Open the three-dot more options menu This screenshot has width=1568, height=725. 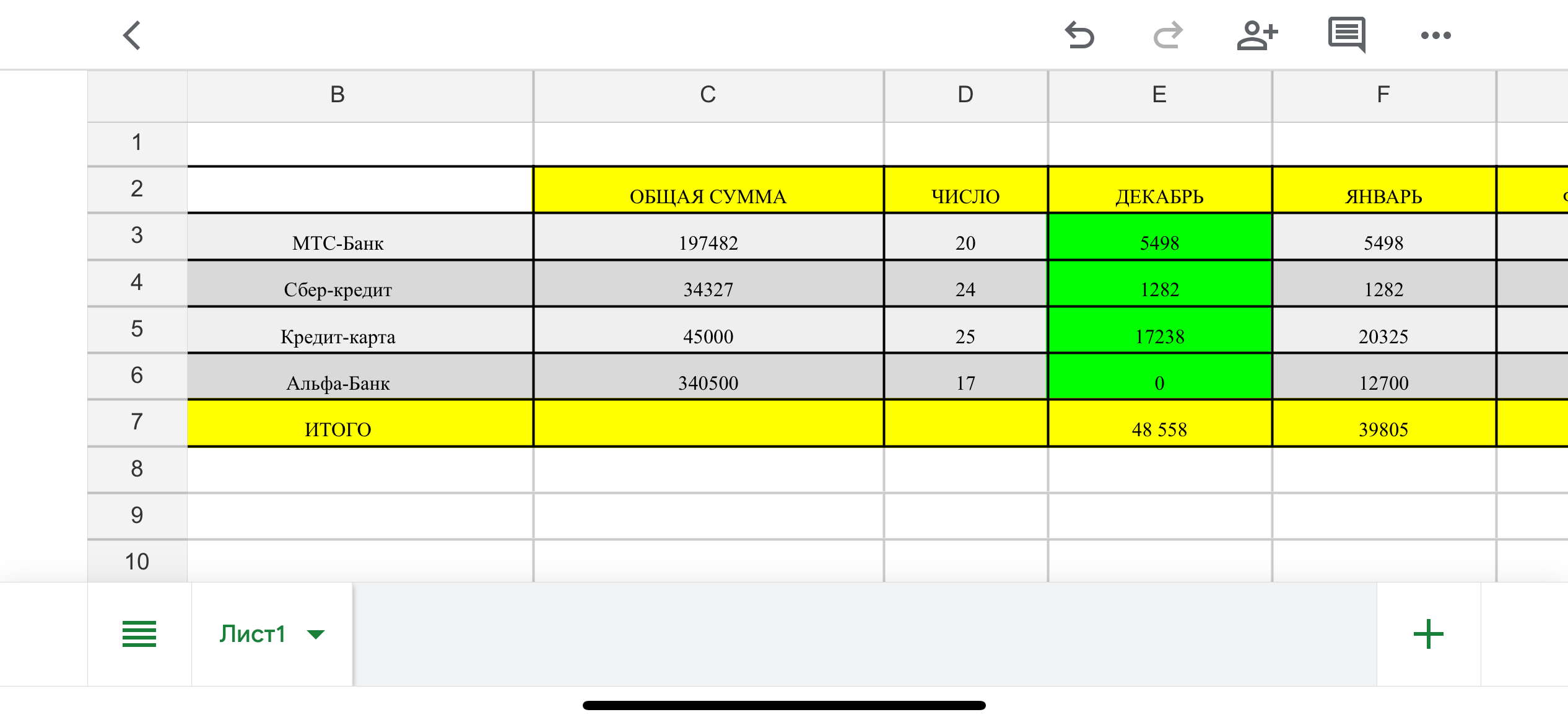tap(1435, 35)
